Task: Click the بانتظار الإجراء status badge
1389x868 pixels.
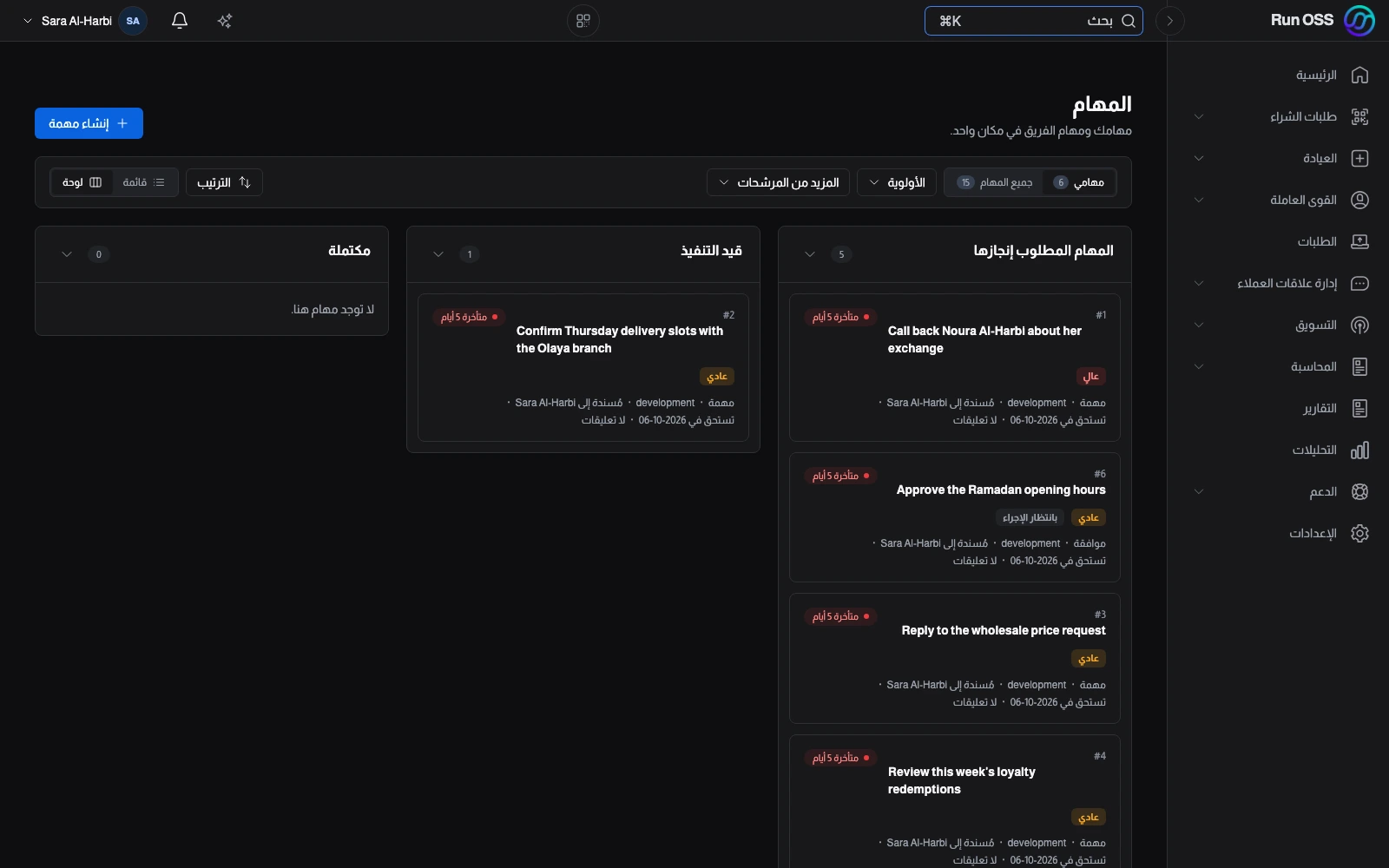Action: [x=1030, y=517]
